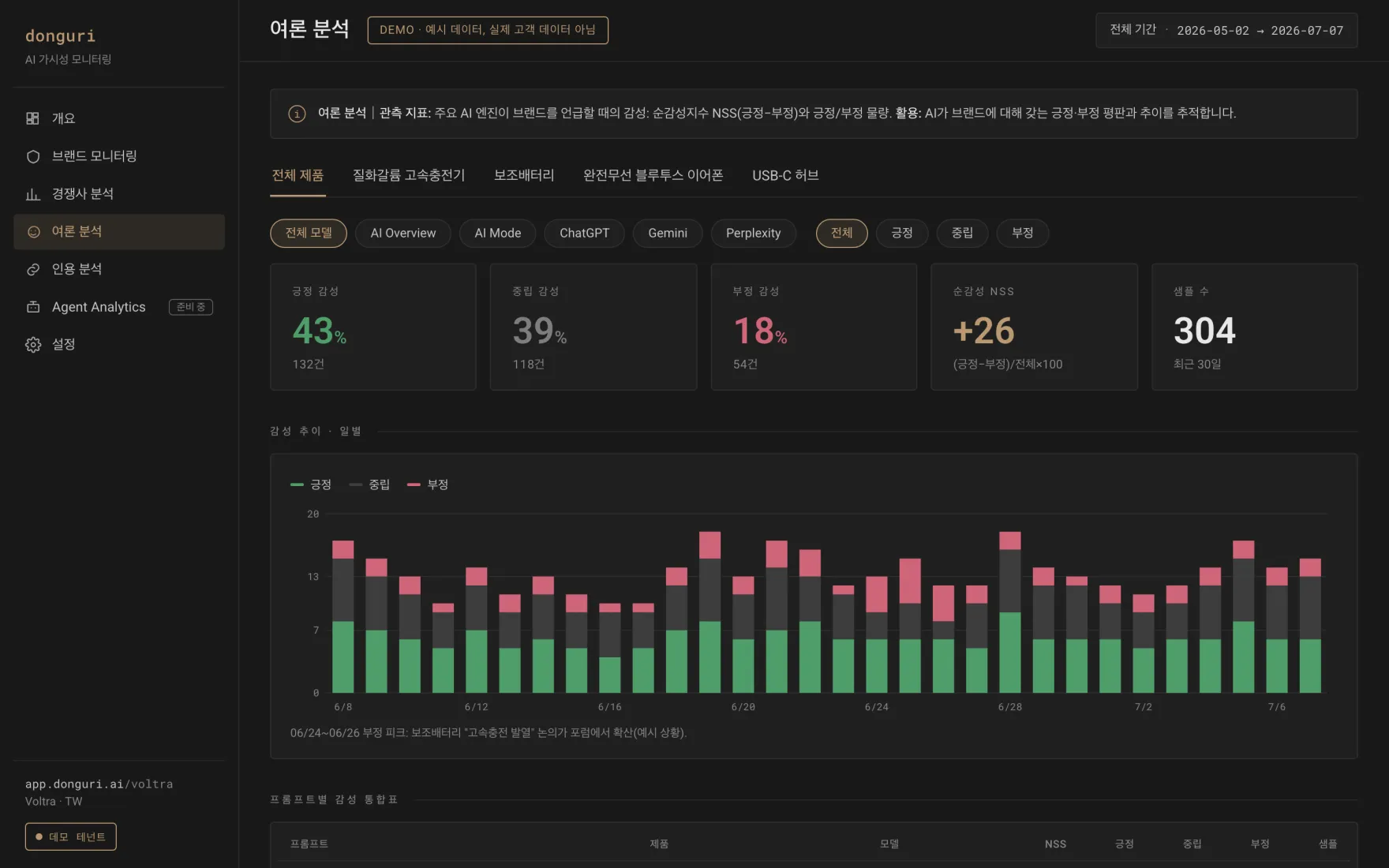Sort table by 프롬프트 column header
The width and height of the screenshot is (1389, 868).
pos(309,844)
